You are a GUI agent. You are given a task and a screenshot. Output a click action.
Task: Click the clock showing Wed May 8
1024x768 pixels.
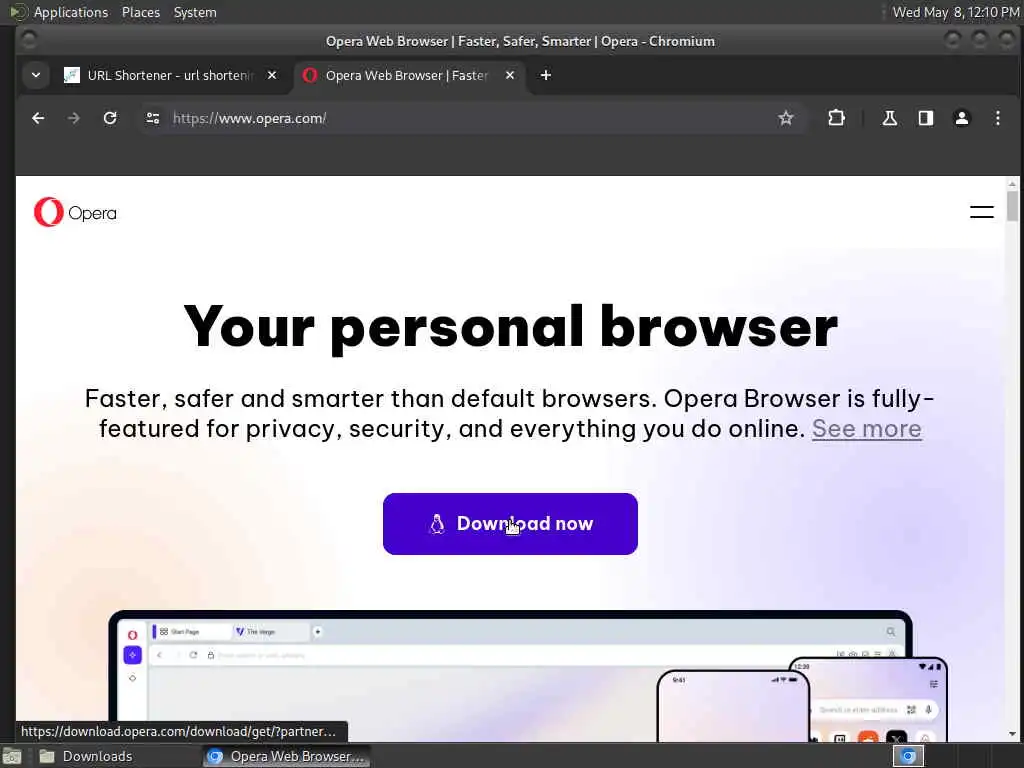click(955, 12)
